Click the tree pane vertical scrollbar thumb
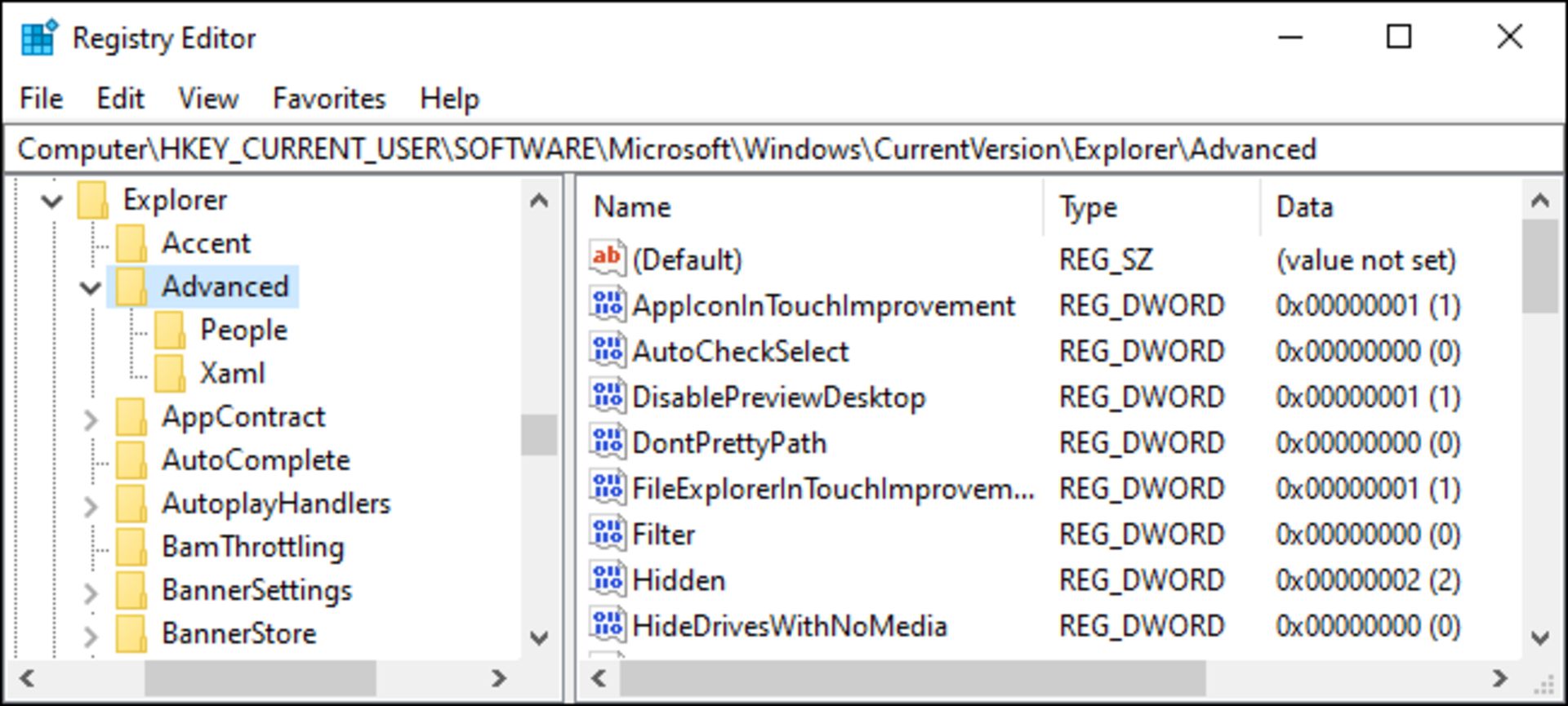Viewport: 1568px width, 706px height. point(539,435)
